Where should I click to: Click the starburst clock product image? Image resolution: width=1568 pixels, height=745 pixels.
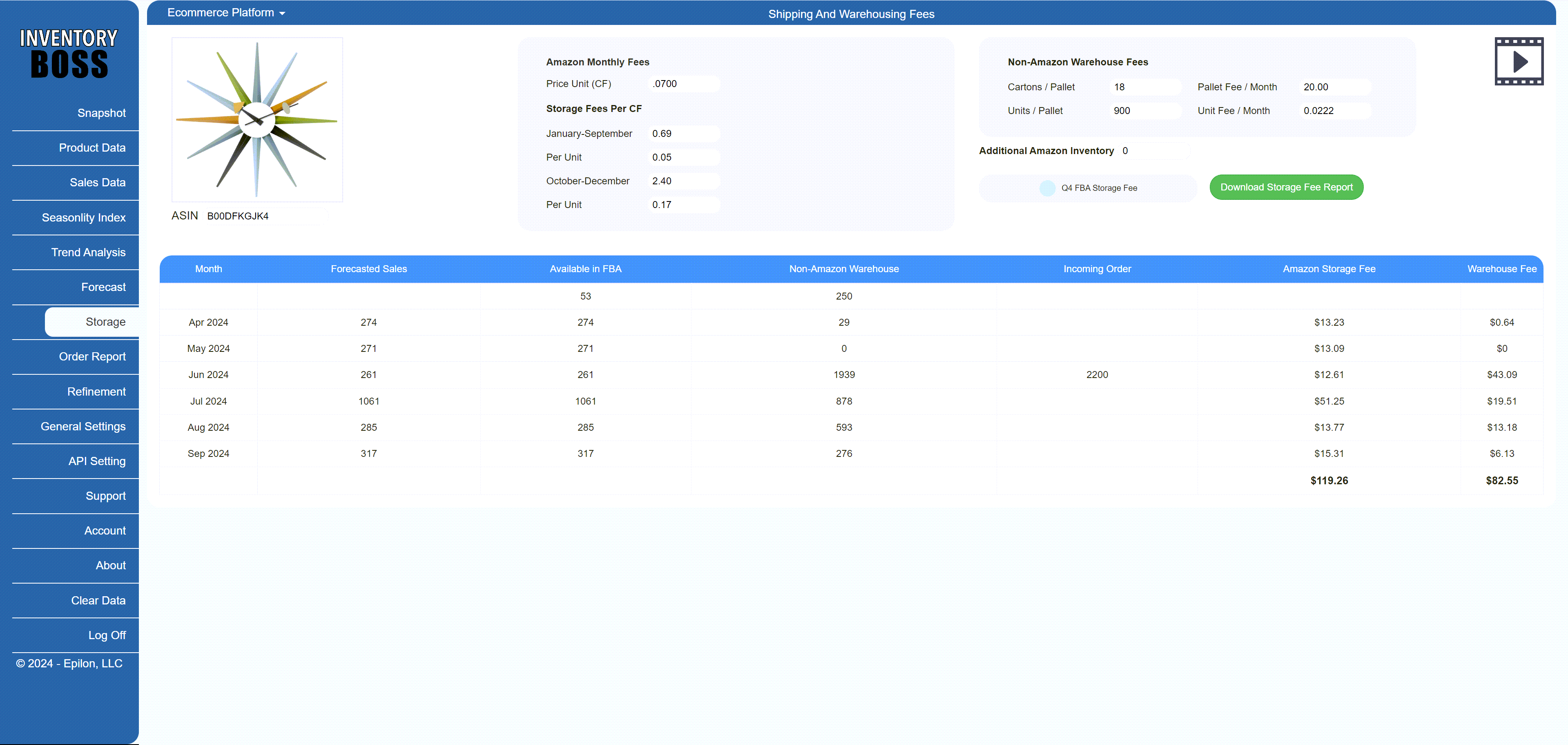[257, 119]
